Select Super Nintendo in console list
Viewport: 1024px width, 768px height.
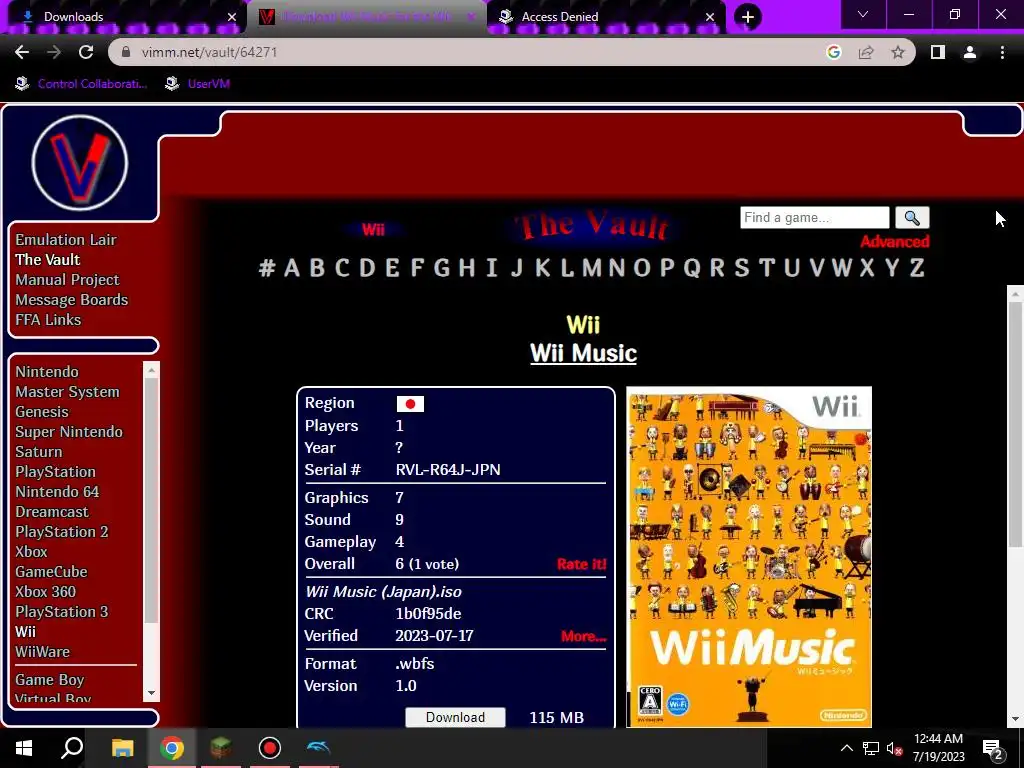[x=69, y=432]
